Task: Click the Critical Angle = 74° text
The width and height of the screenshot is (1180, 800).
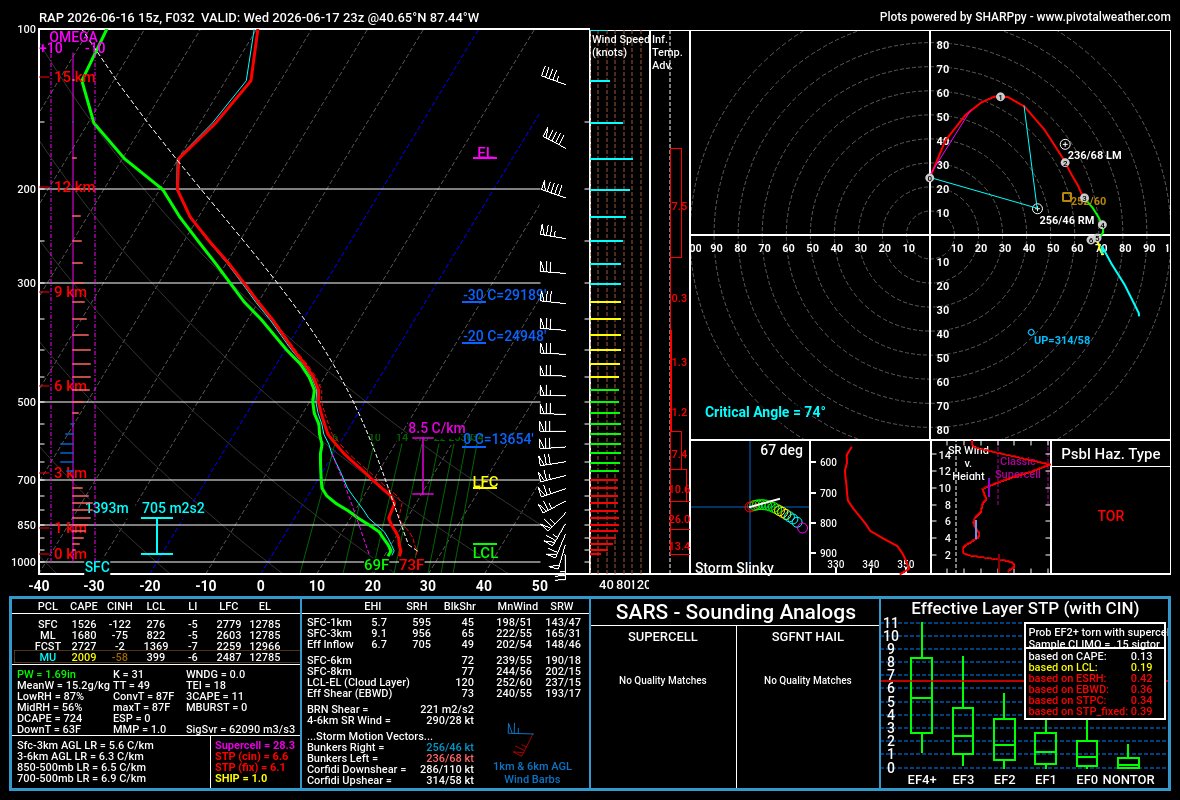Action: tap(765, 412)
